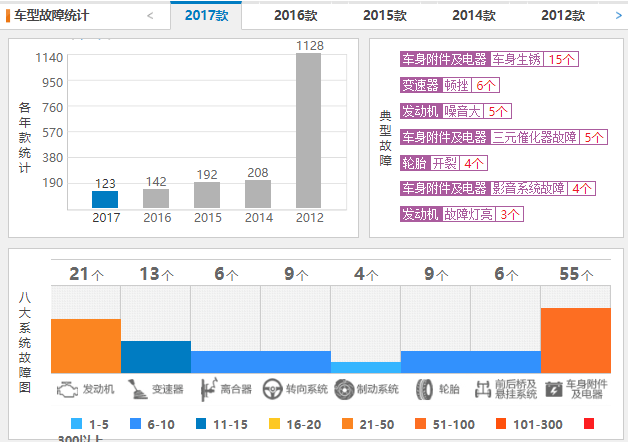
Task: Click the 11-15 legend color swatch
Action: pyautogui.click(x=201, y=423)
